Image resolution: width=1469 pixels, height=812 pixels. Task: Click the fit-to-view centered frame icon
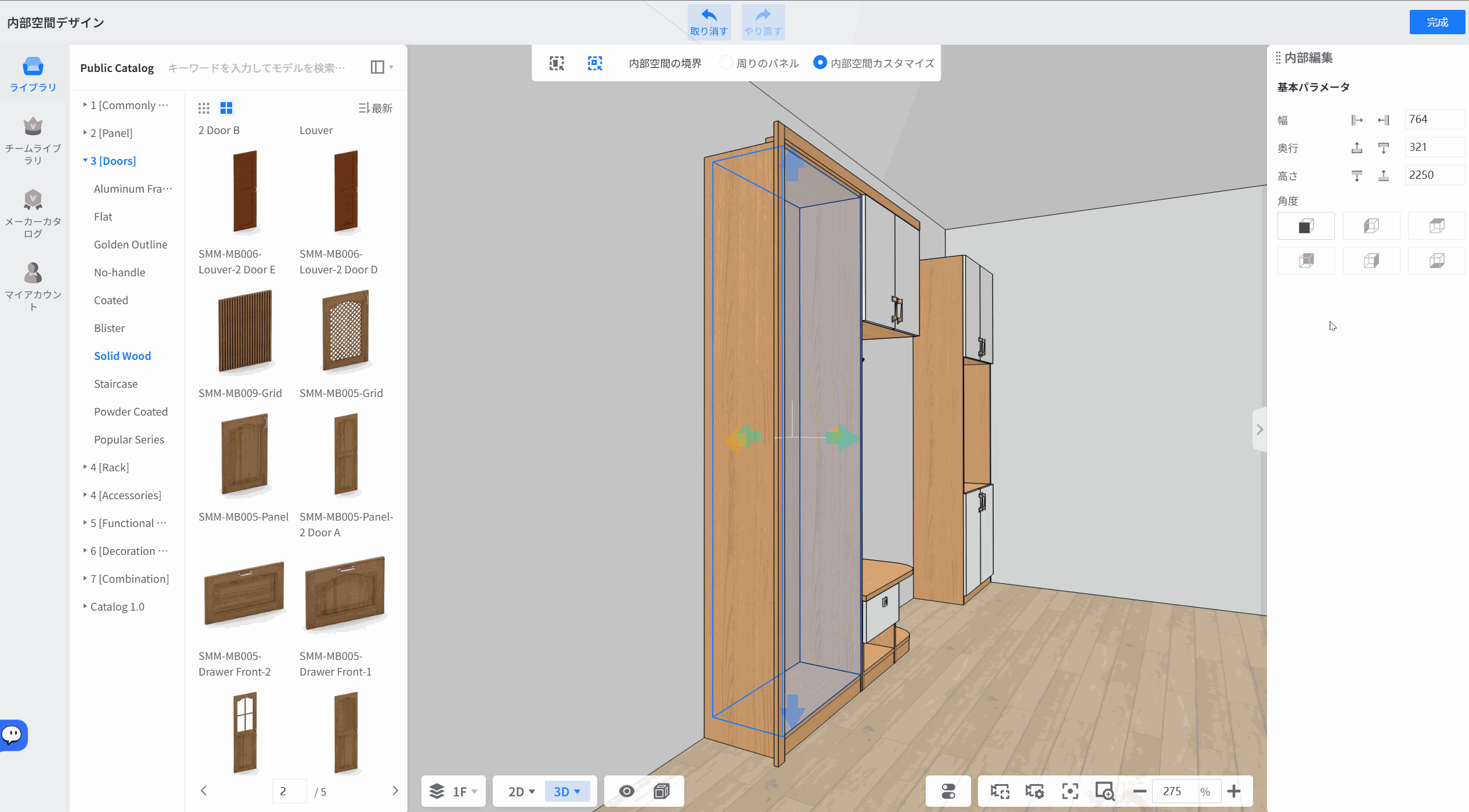coord(1070,791)
